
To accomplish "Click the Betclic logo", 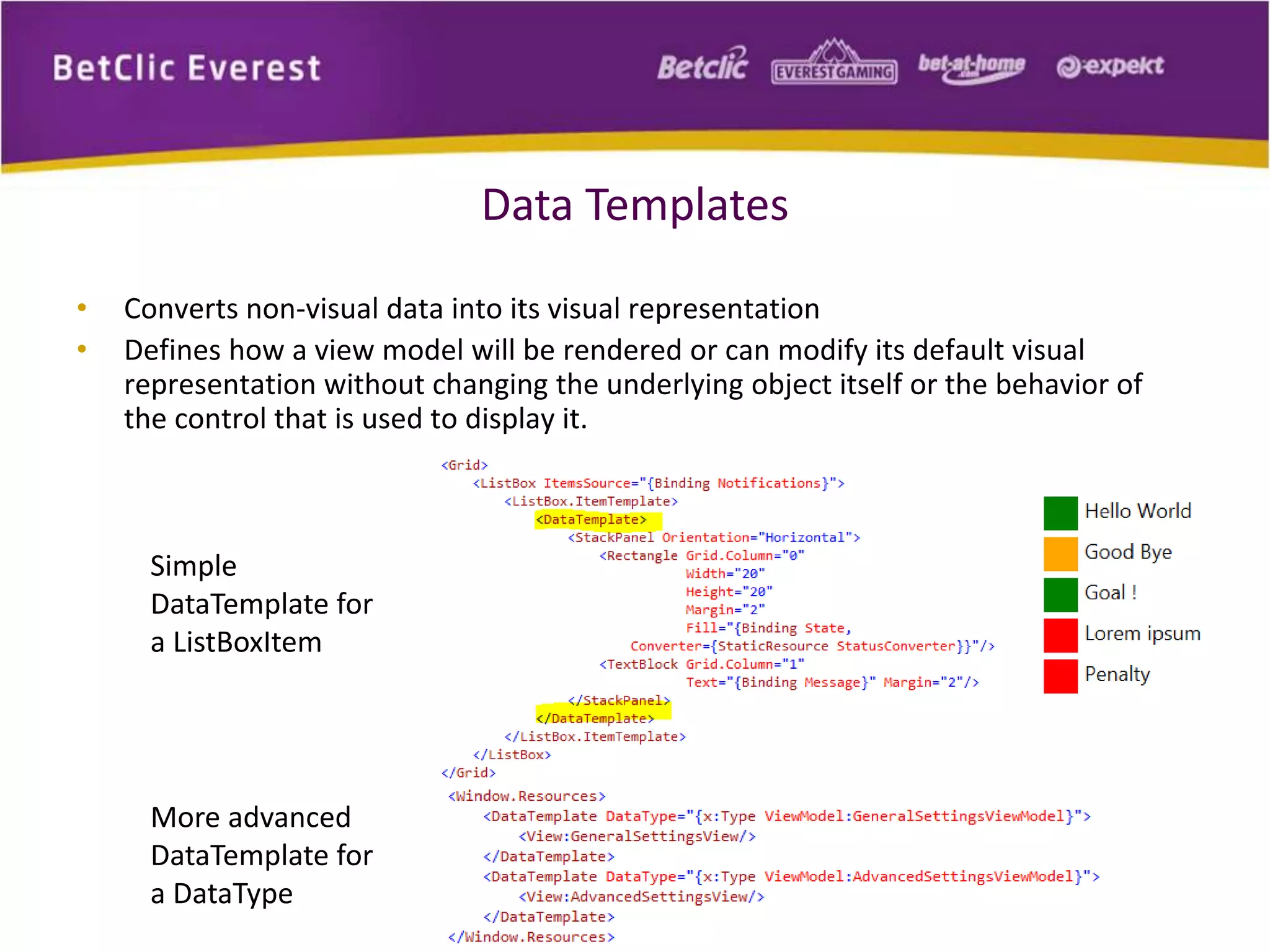I will pyautogui.click(x=703, y=64).
